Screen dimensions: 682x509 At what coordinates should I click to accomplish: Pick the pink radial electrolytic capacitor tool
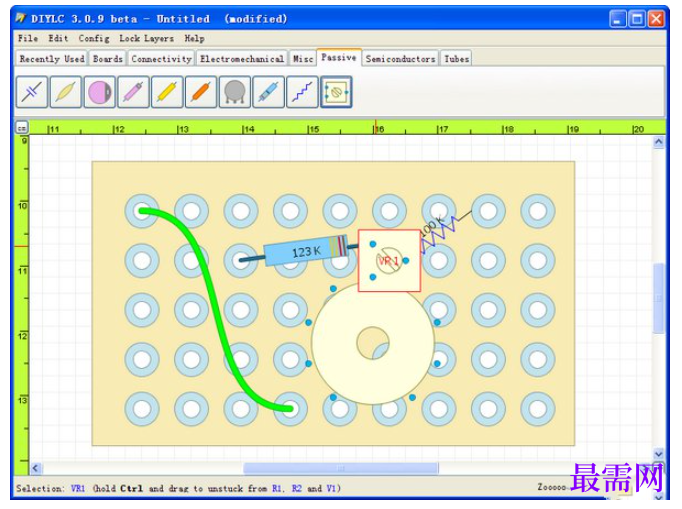click(100, 92)
